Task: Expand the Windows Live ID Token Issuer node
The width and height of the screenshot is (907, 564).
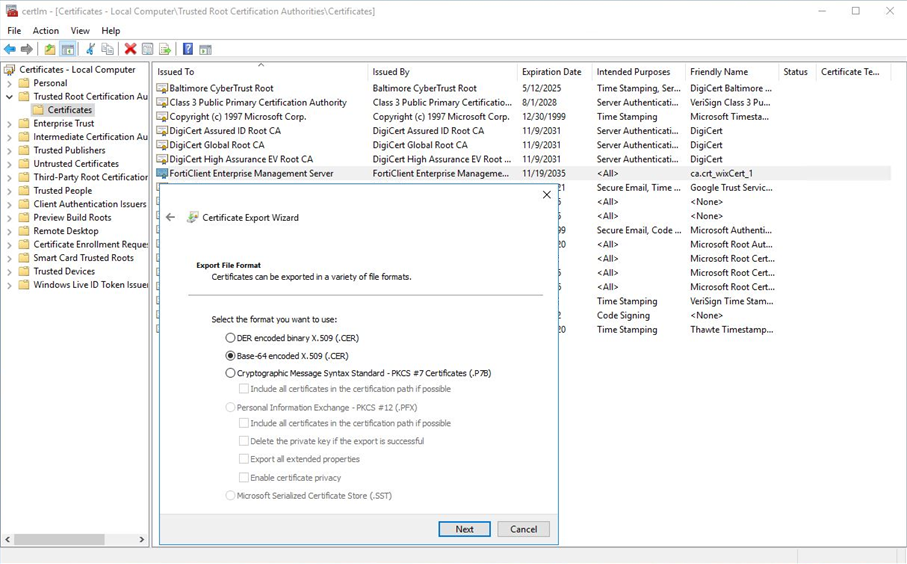Action: coord(9,285)
